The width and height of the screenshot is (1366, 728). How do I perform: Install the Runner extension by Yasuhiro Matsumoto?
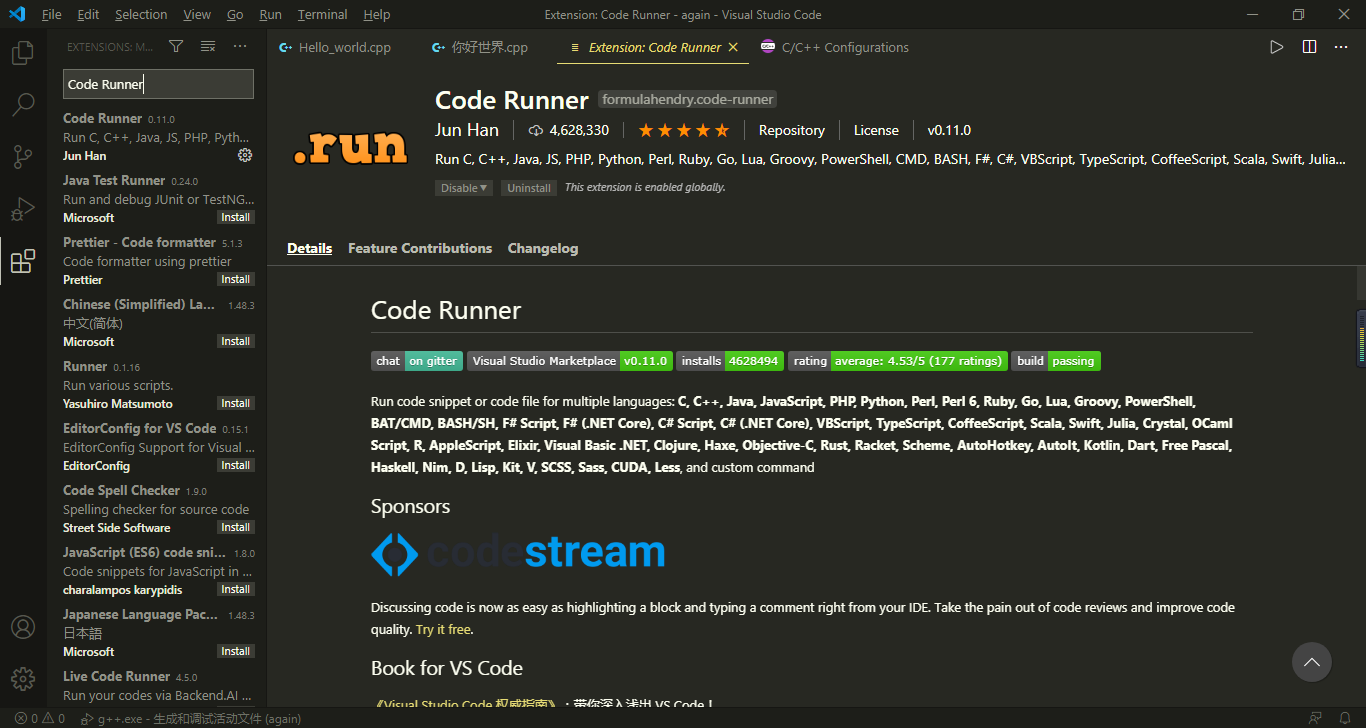point(236,403)
